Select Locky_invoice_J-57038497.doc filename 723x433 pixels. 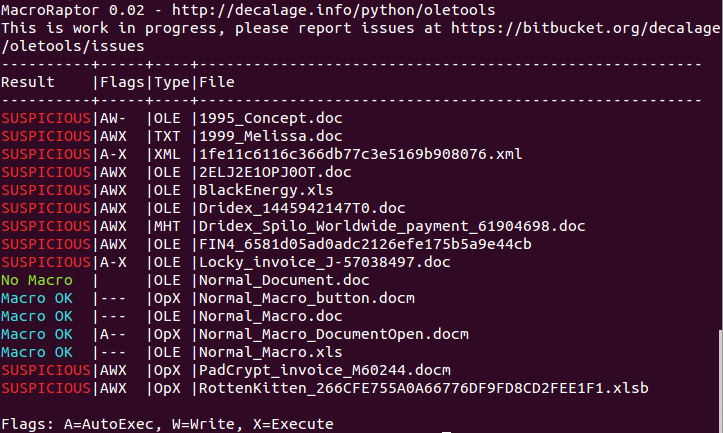(325, 262)
